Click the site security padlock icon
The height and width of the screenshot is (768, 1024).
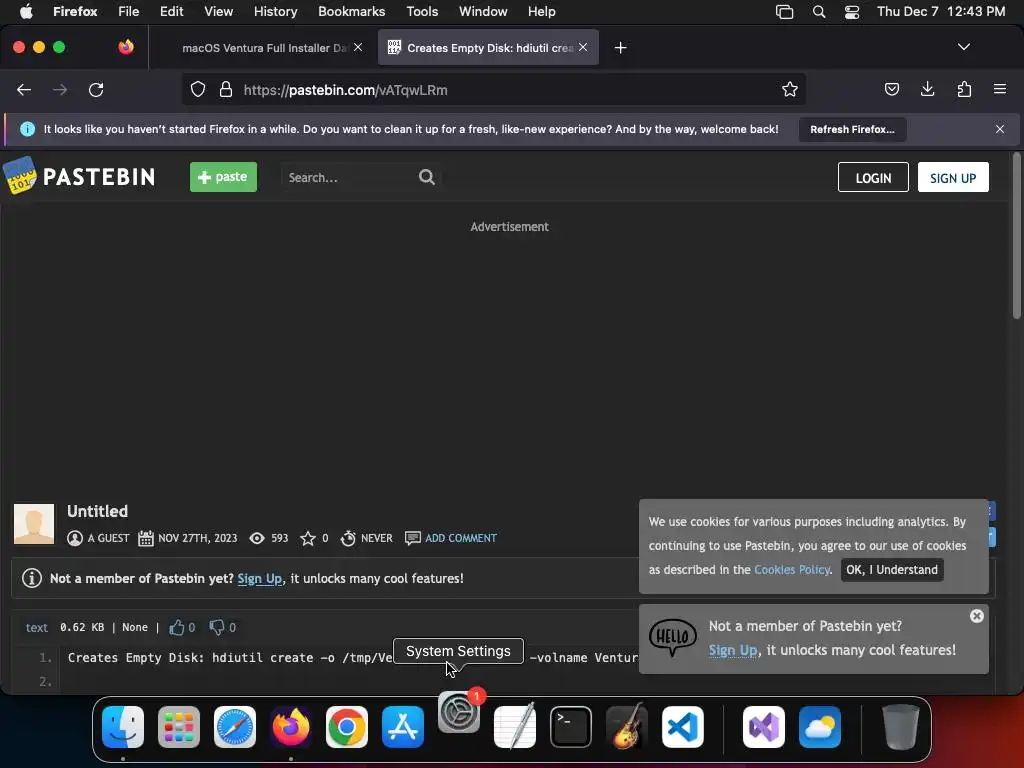tap(226, 89)
